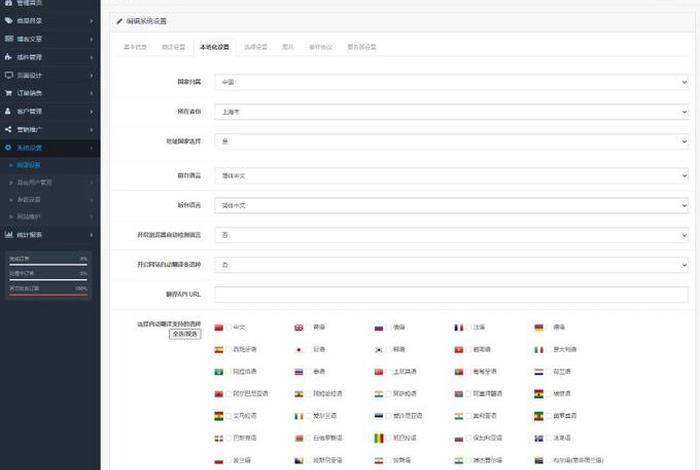The image size is (700, 470).
Task: Click the Japan flag next to 日语
Action: (299, 349)
